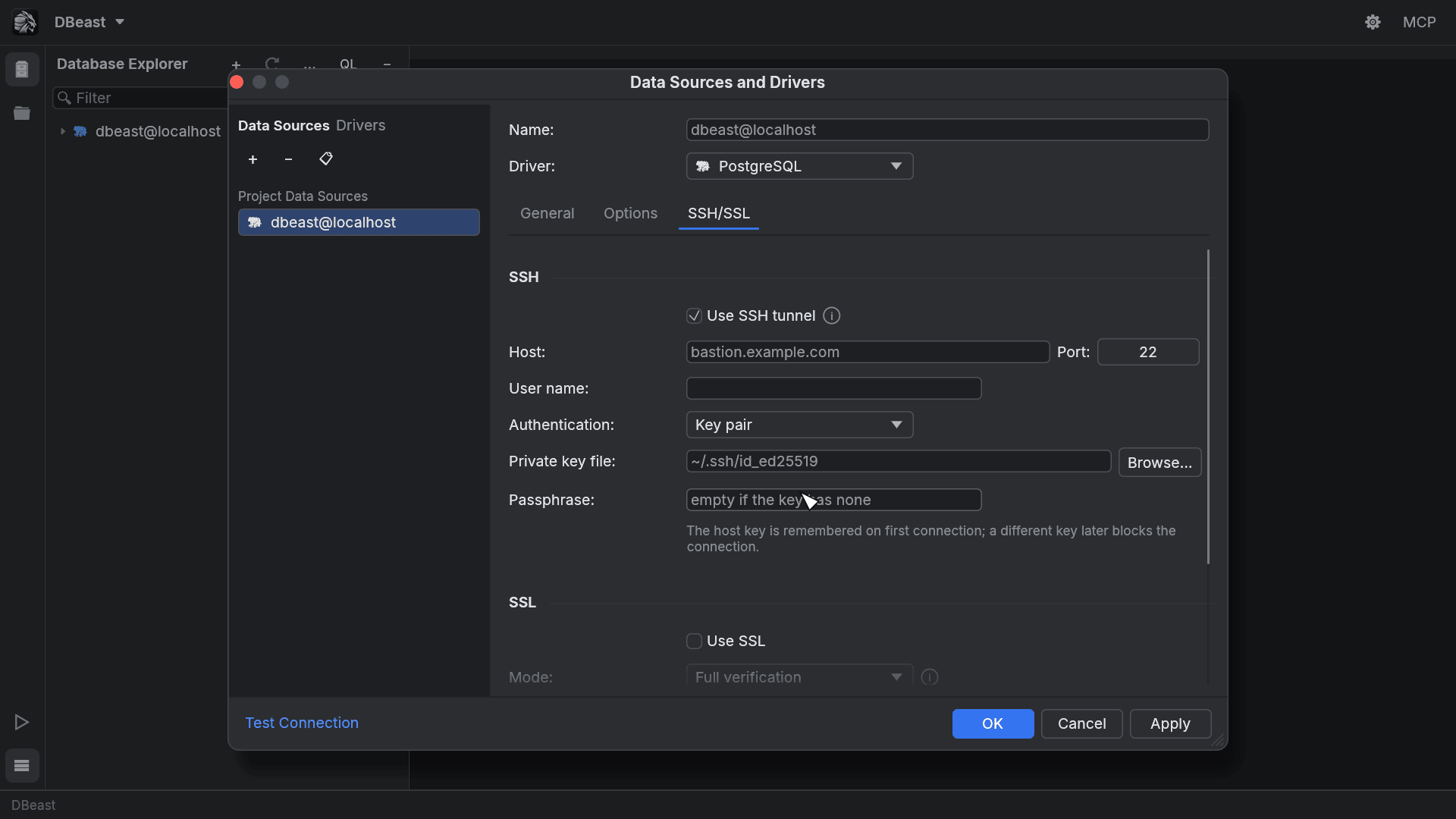
Task: Open the DBeast project dropdown arrow
Action: click(x=120, y=22)
